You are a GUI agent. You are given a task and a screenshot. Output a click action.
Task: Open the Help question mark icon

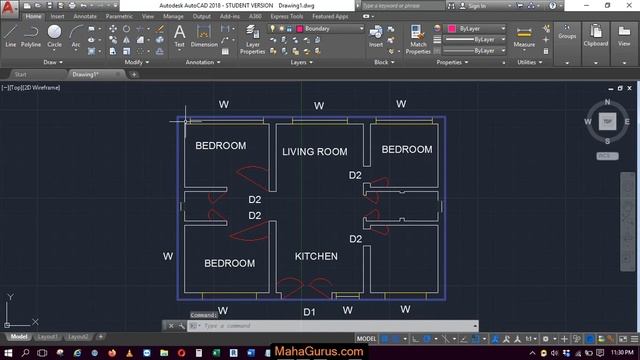552,6
